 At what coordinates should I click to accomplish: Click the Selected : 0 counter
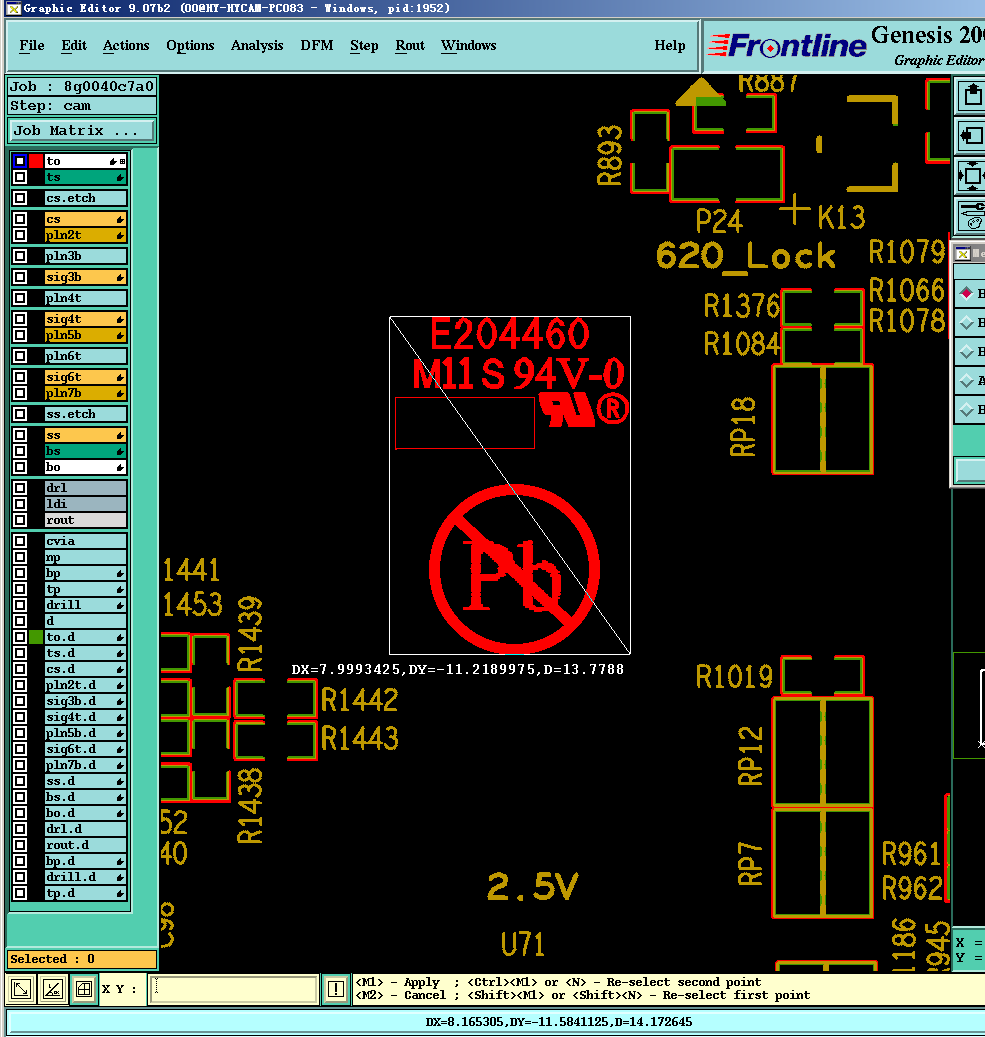(82, 959)
